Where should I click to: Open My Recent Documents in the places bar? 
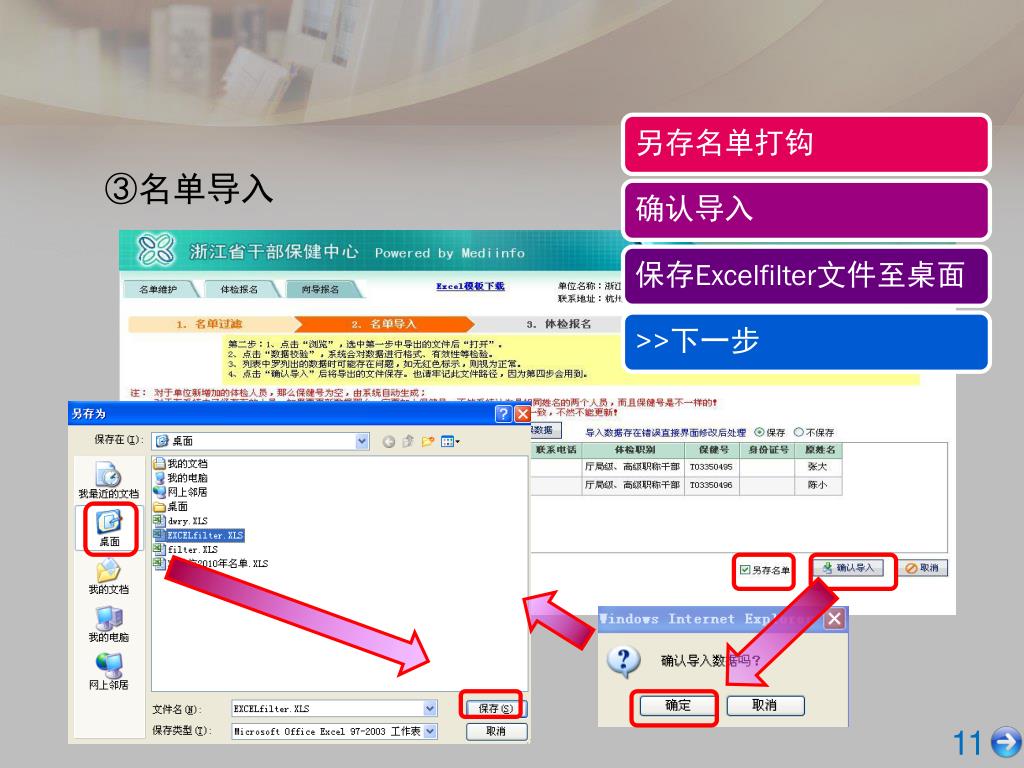tap(108, 480)
